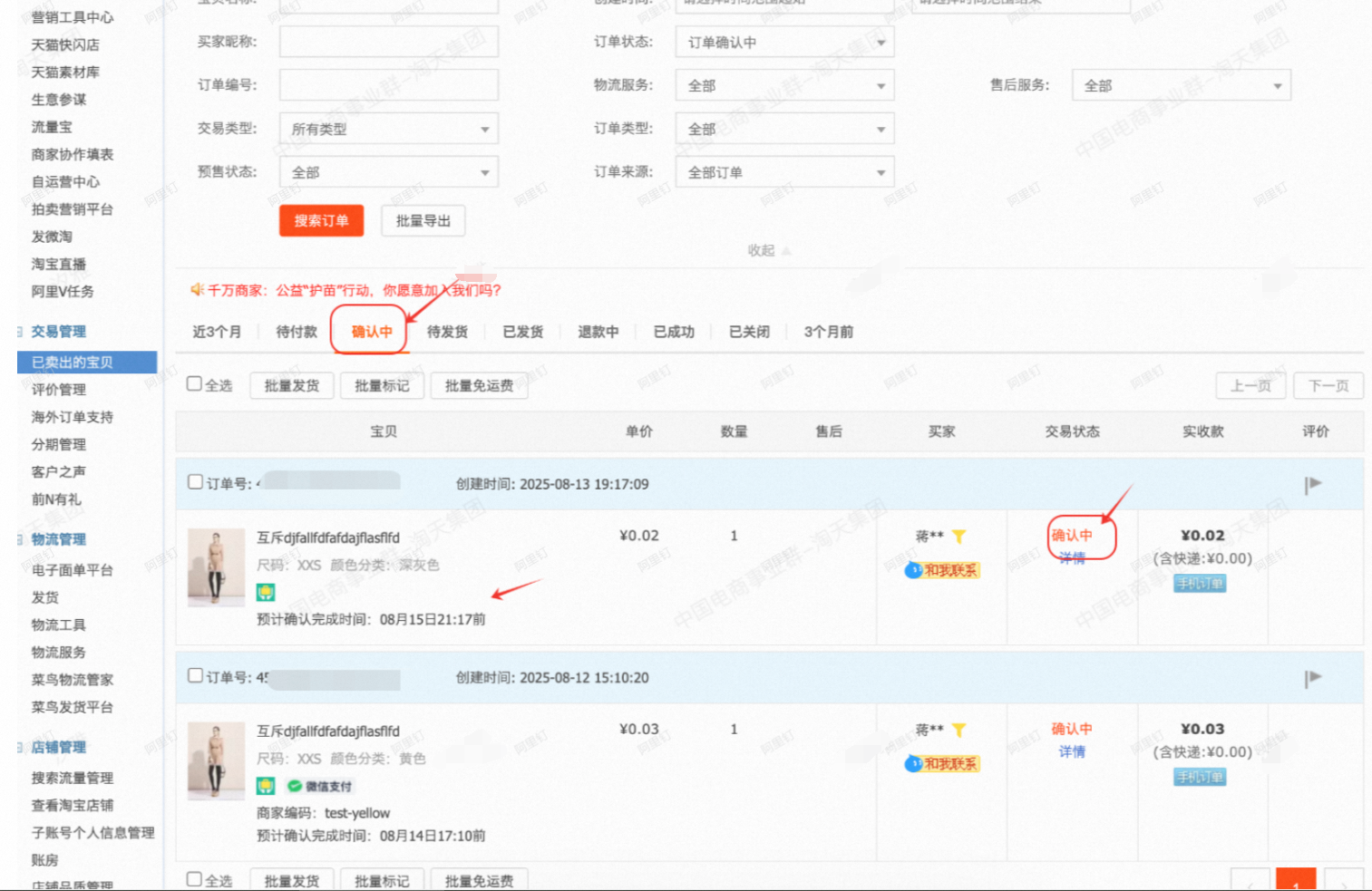
Task: Open 物流服务 dropdown
Action: tap(785, 85)
